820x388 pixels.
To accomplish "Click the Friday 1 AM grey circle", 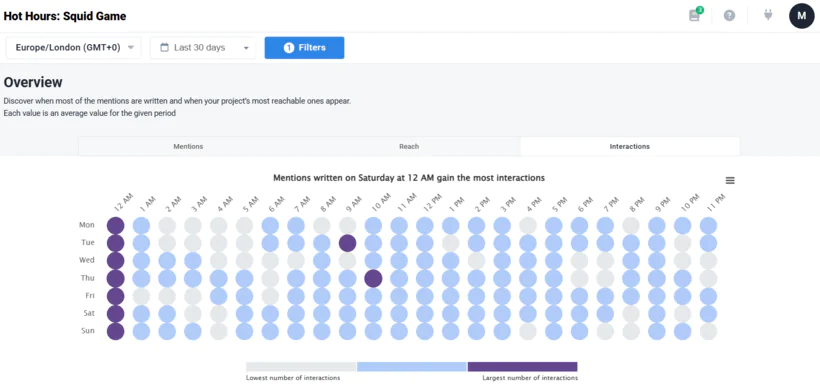I will 141,296.
